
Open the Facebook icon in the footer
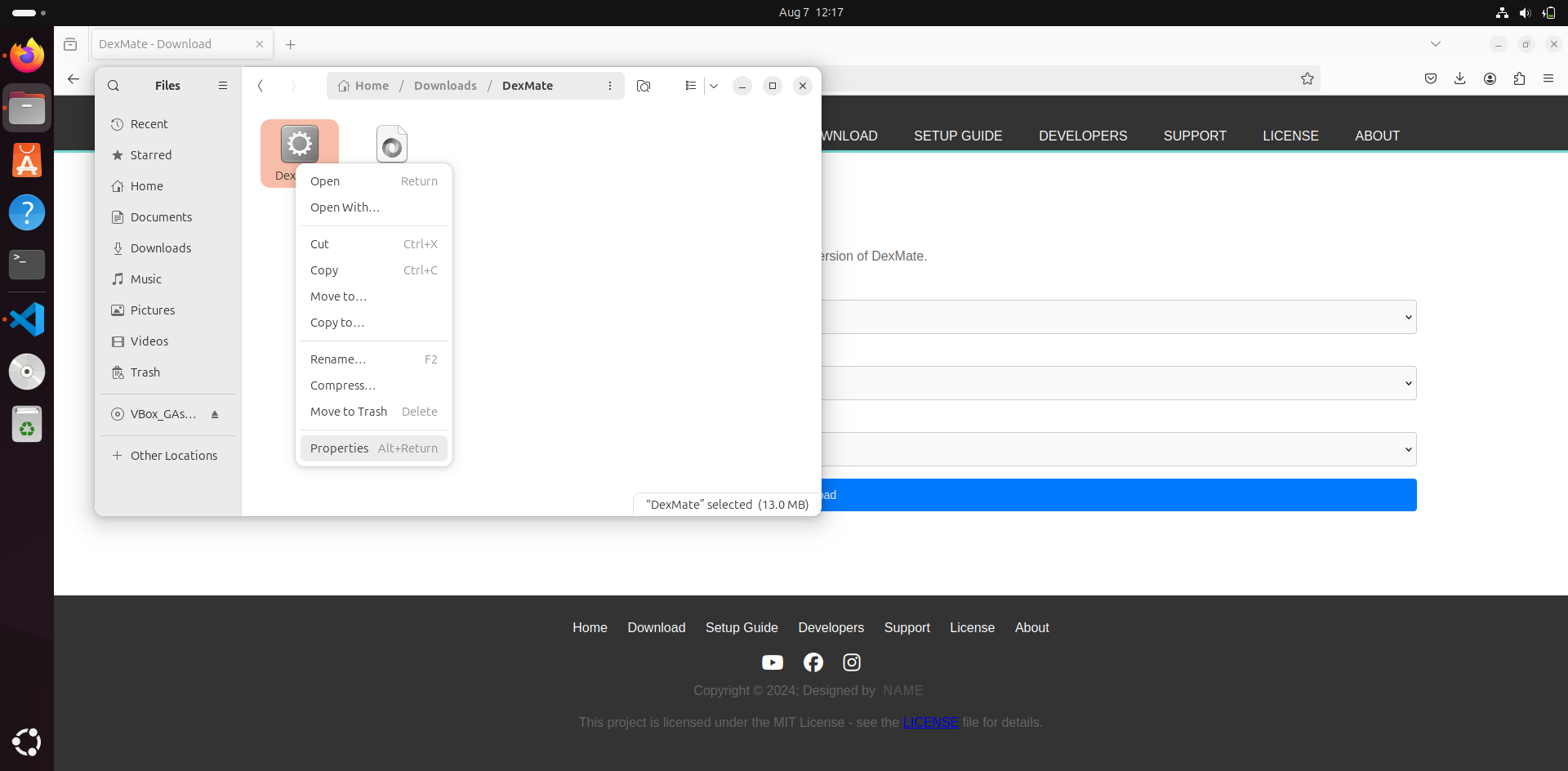[x=813, y=662]
